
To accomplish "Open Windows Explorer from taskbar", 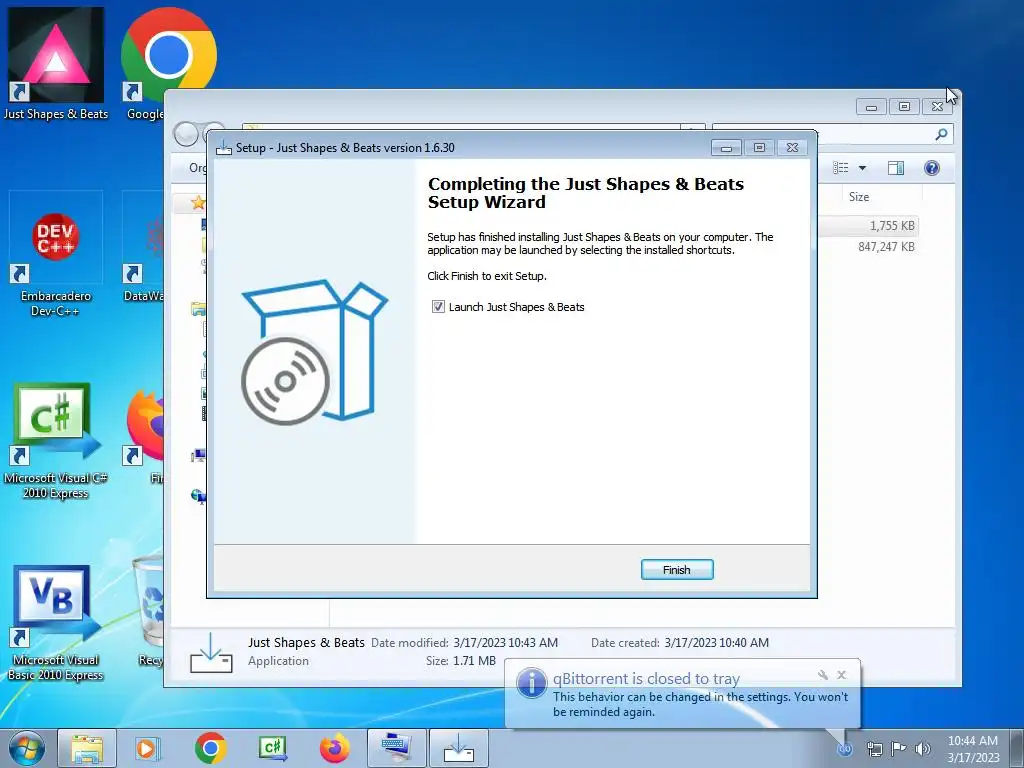I will [87, 748].
